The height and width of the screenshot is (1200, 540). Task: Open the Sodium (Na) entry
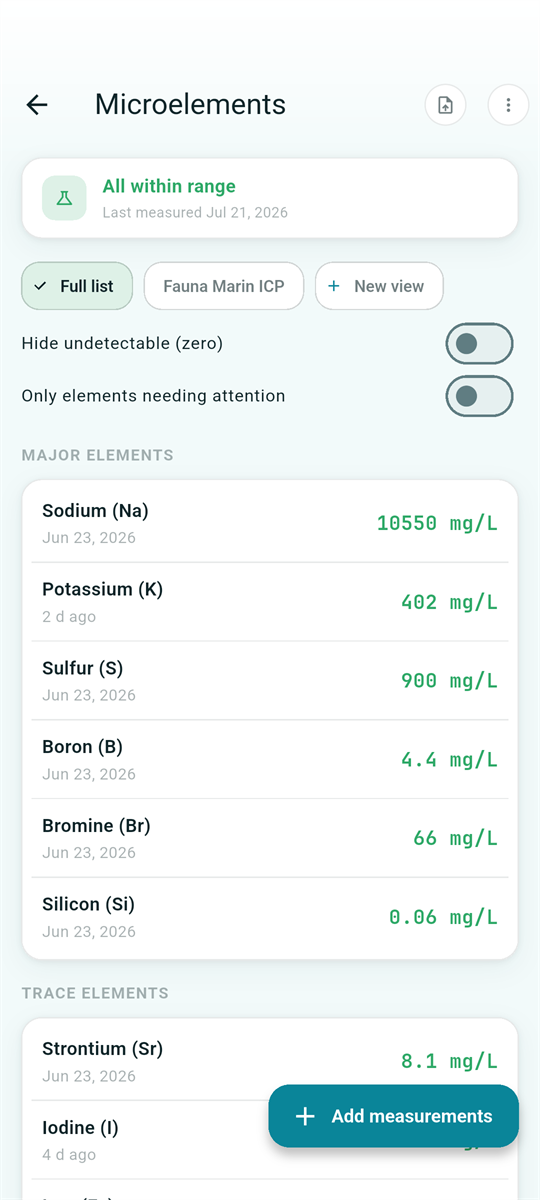[270, 523]
